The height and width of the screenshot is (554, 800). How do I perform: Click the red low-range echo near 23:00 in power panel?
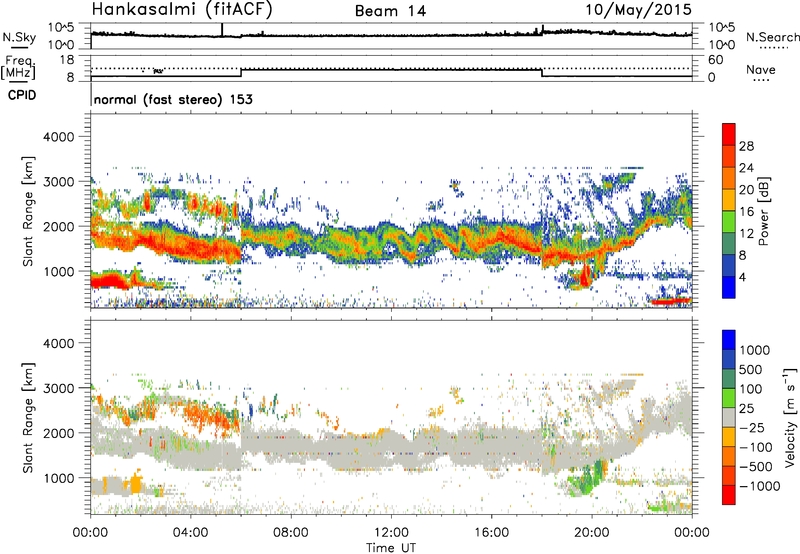coord(670,301)
